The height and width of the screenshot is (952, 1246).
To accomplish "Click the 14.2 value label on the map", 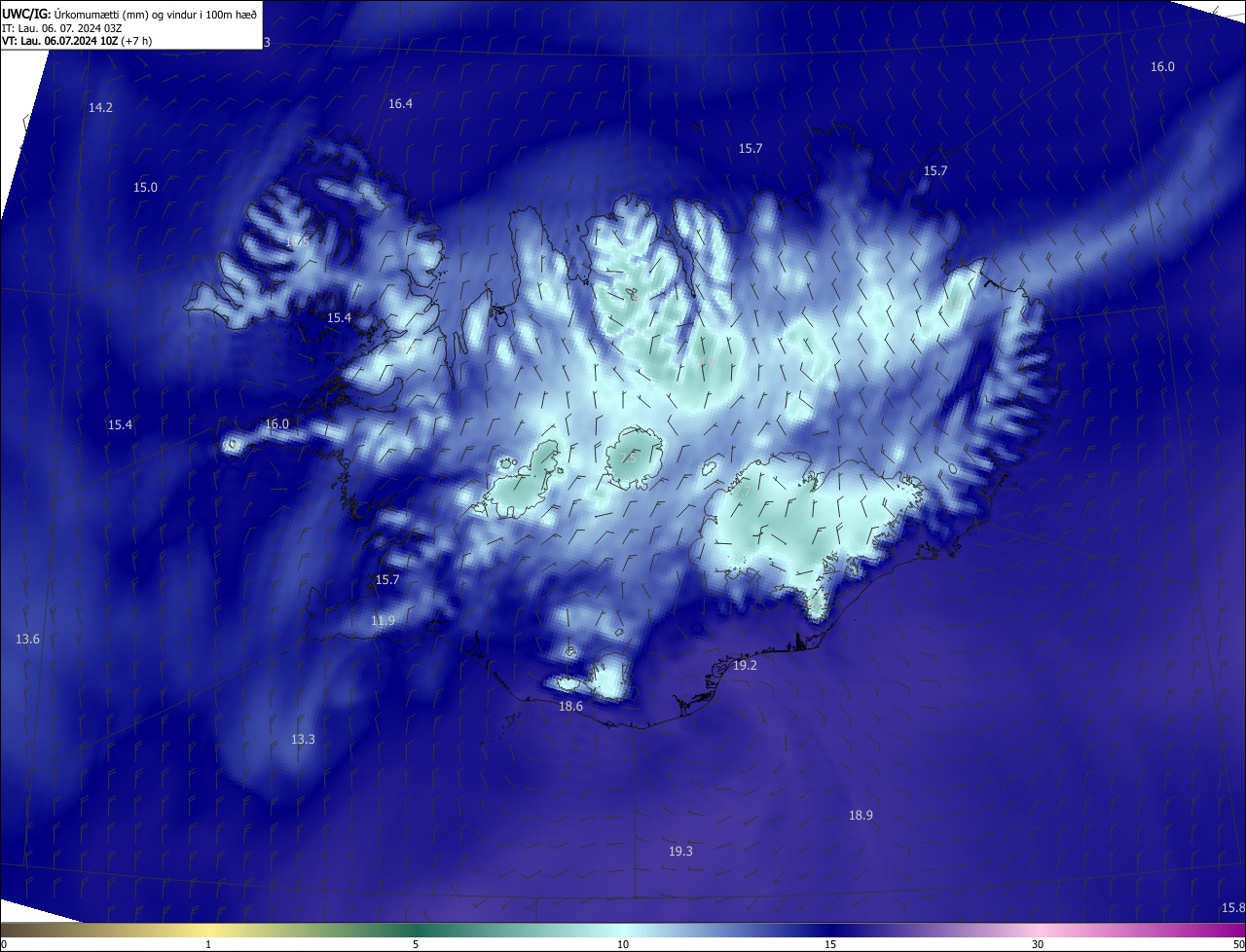I will pyautogui.click(x=100, y=107).
